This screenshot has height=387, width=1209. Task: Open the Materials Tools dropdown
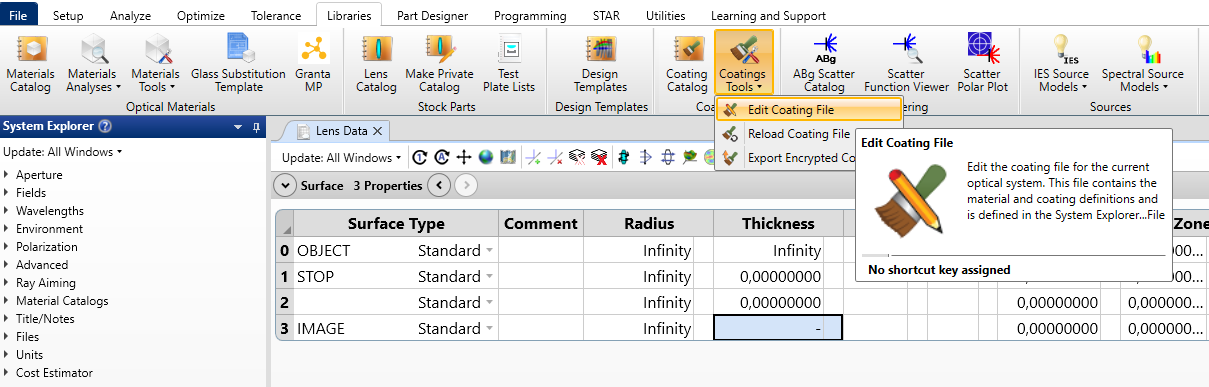155,65
